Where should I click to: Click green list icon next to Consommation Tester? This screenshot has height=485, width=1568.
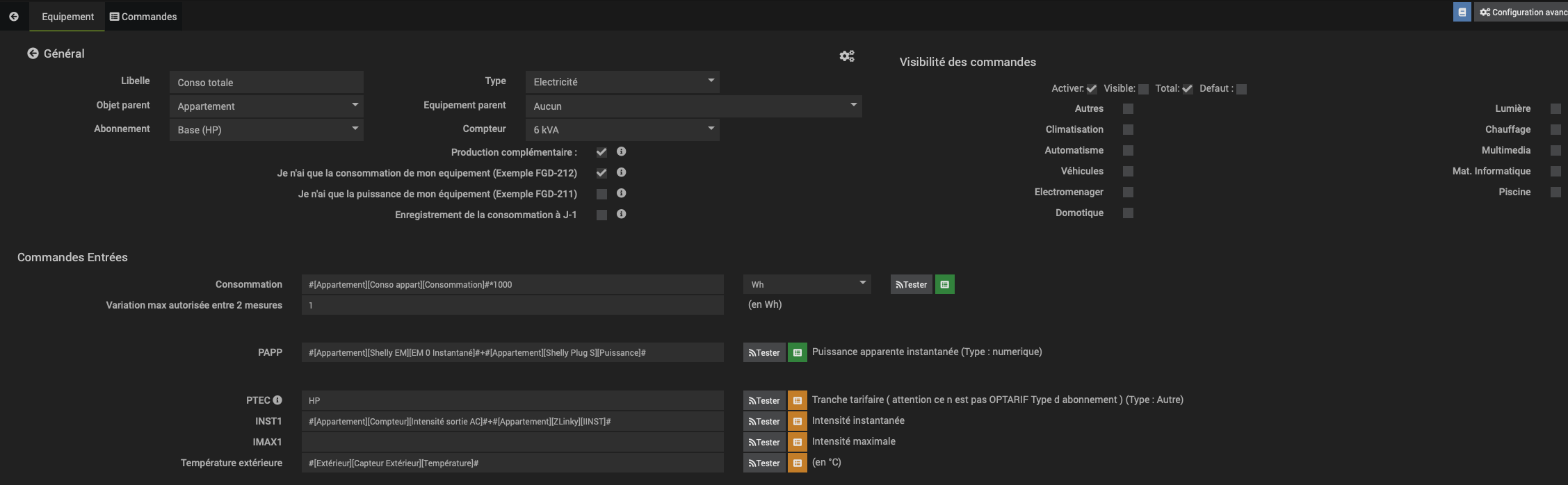(944, 284)
